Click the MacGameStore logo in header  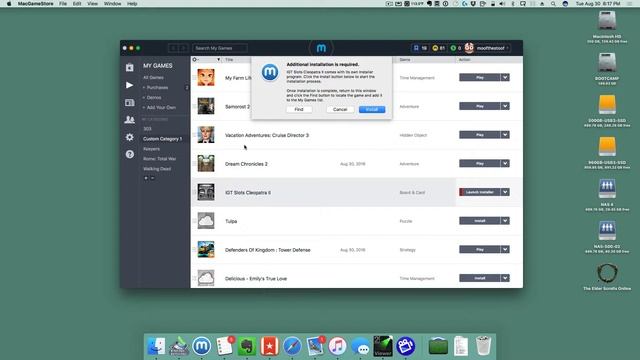coord(321,48)
